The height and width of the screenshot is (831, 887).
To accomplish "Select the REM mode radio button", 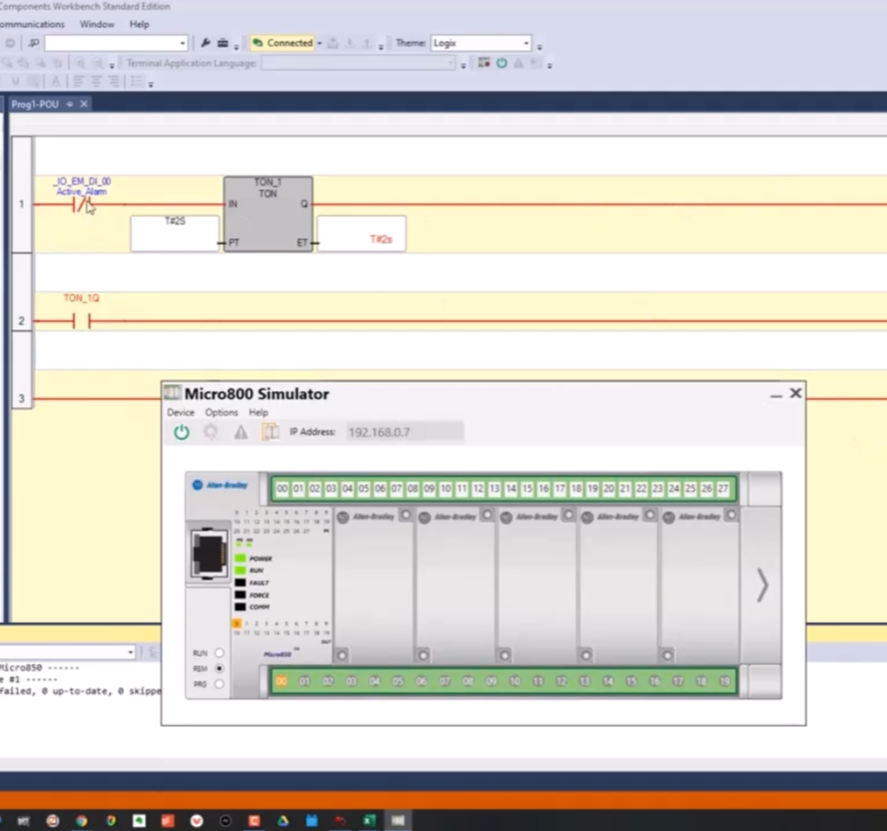I will [x=219, y=668].
